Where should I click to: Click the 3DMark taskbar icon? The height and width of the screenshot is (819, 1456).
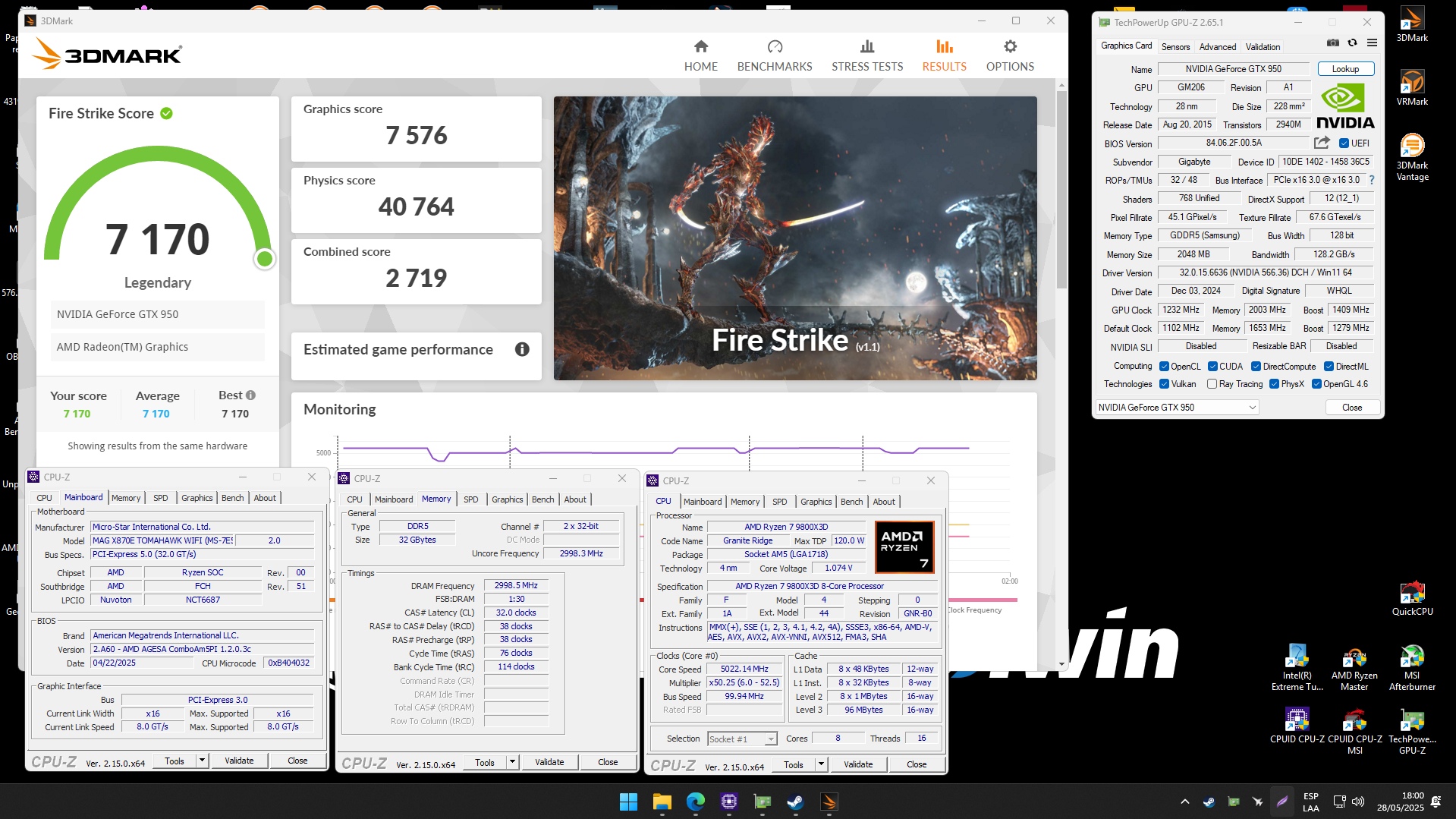(829, 802)
